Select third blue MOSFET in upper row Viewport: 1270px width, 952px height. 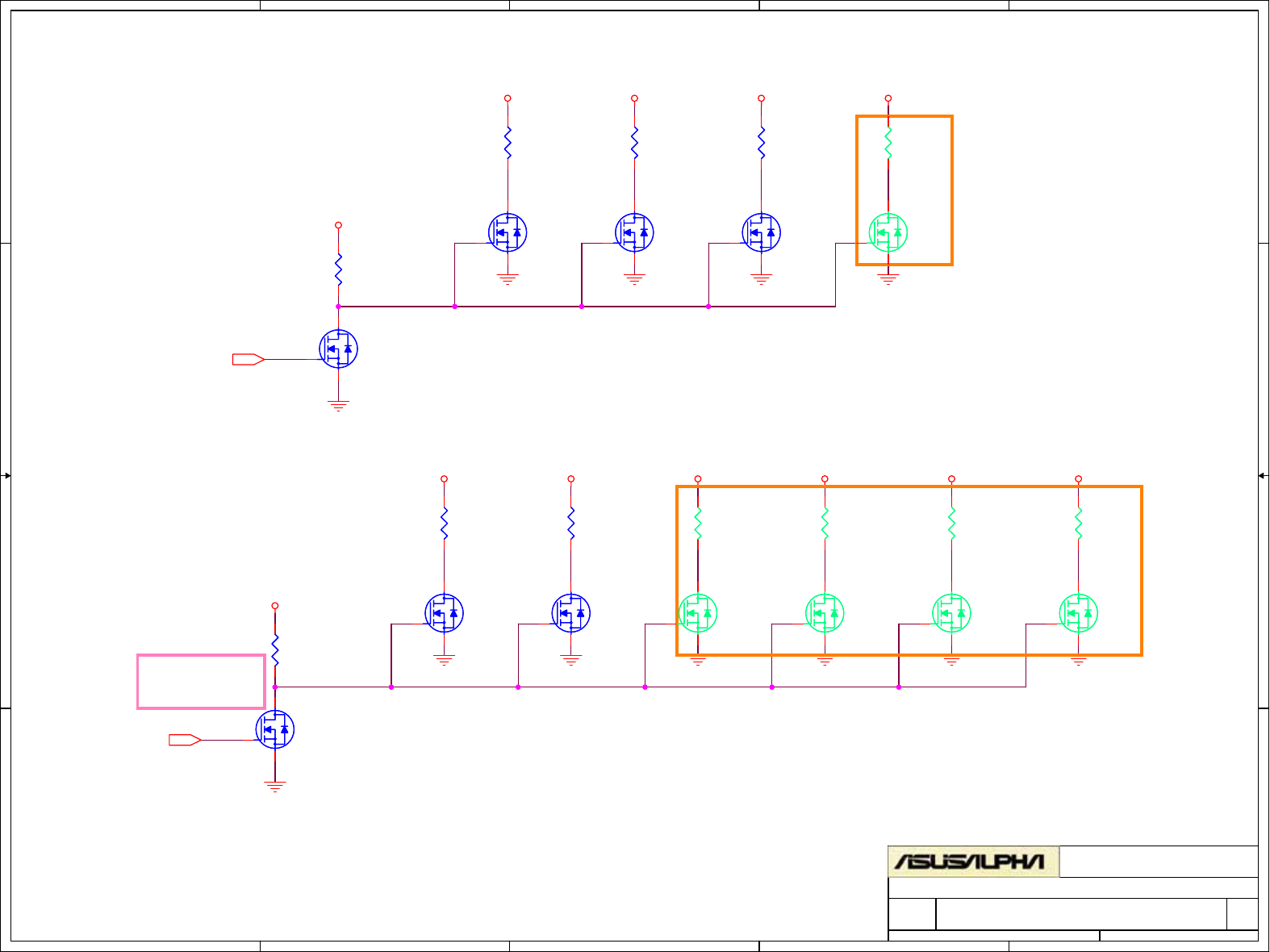[x=761, y=232]
